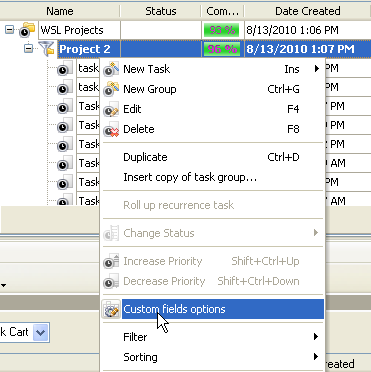Click the 93 % progress bar
This screenshot has height=372, width=371.
point(221,30)
